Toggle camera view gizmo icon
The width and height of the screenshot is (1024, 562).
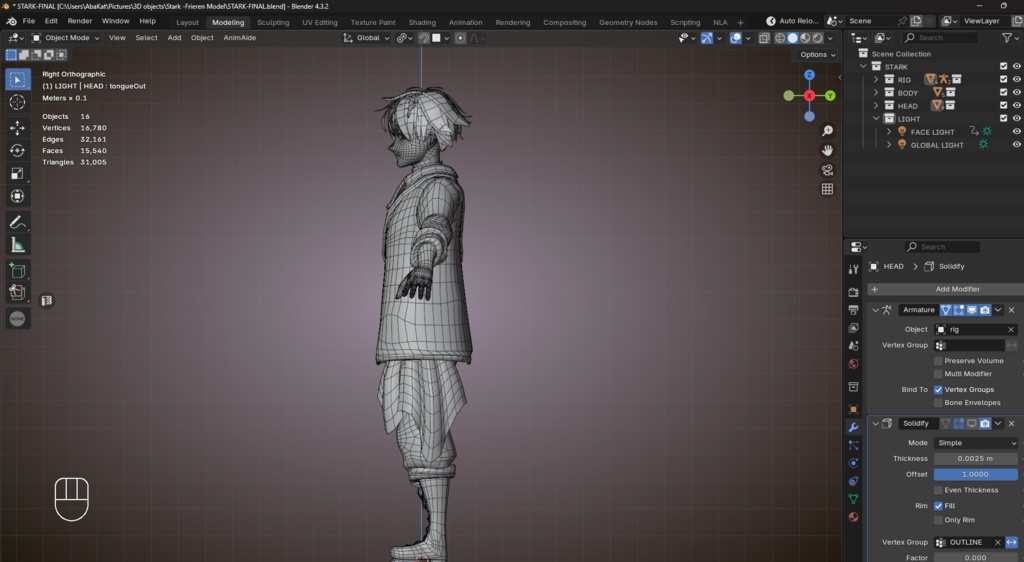tap(827, 170)
